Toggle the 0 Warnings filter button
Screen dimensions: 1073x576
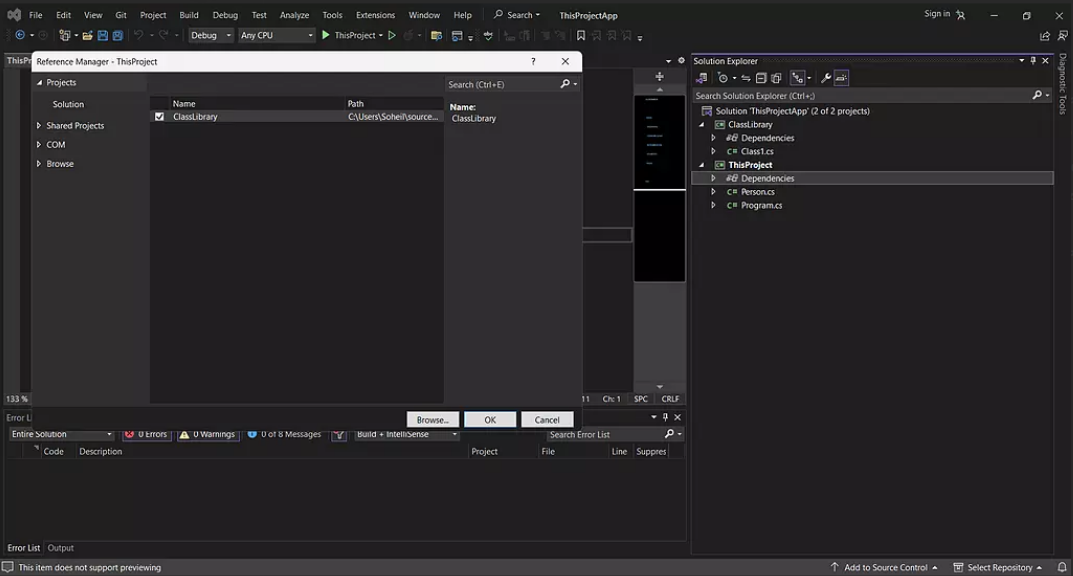tap(208, 435)
